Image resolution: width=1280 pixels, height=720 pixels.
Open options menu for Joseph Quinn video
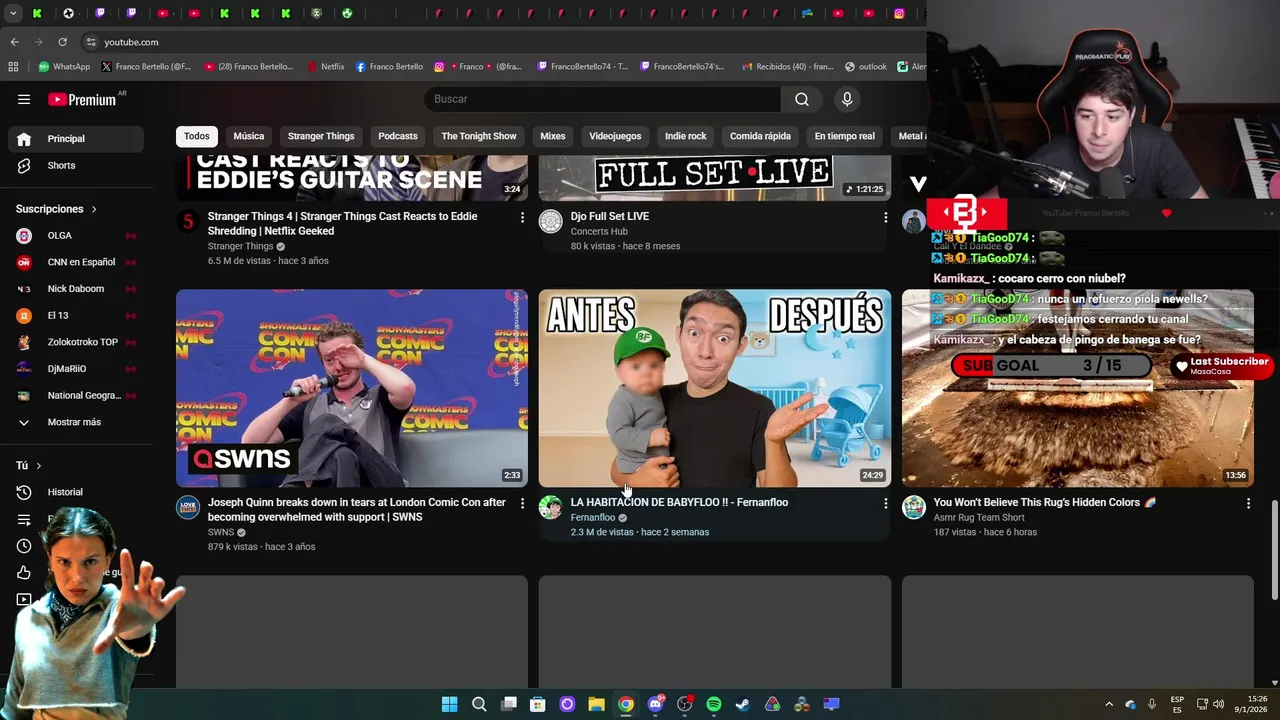[522, 503]
